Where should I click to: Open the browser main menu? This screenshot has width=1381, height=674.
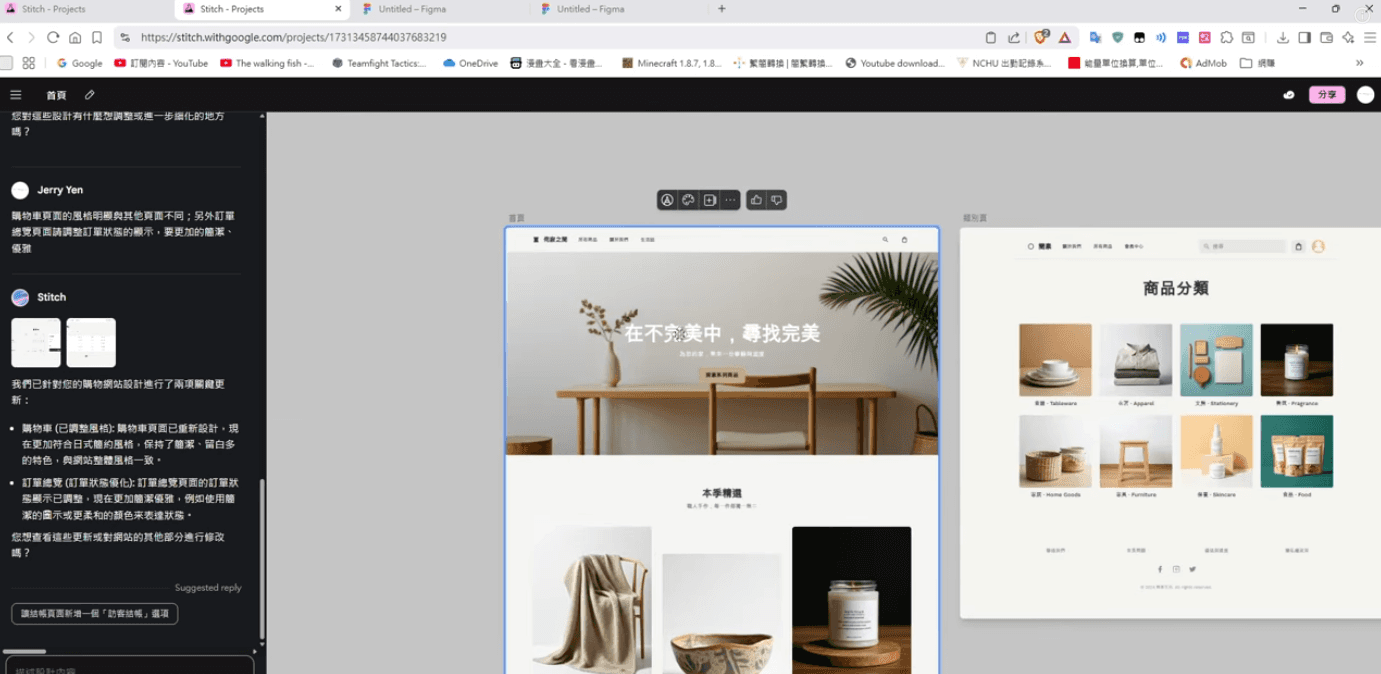click(x=1369, y=38)
